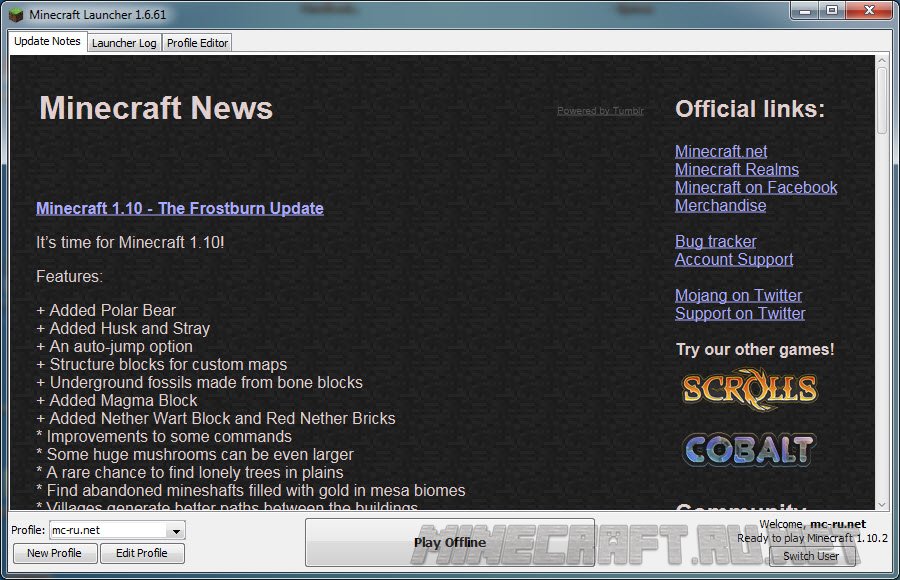Switch to the Launcher Log tab
This screenshot has width=900, height=580.
point(124,43)
